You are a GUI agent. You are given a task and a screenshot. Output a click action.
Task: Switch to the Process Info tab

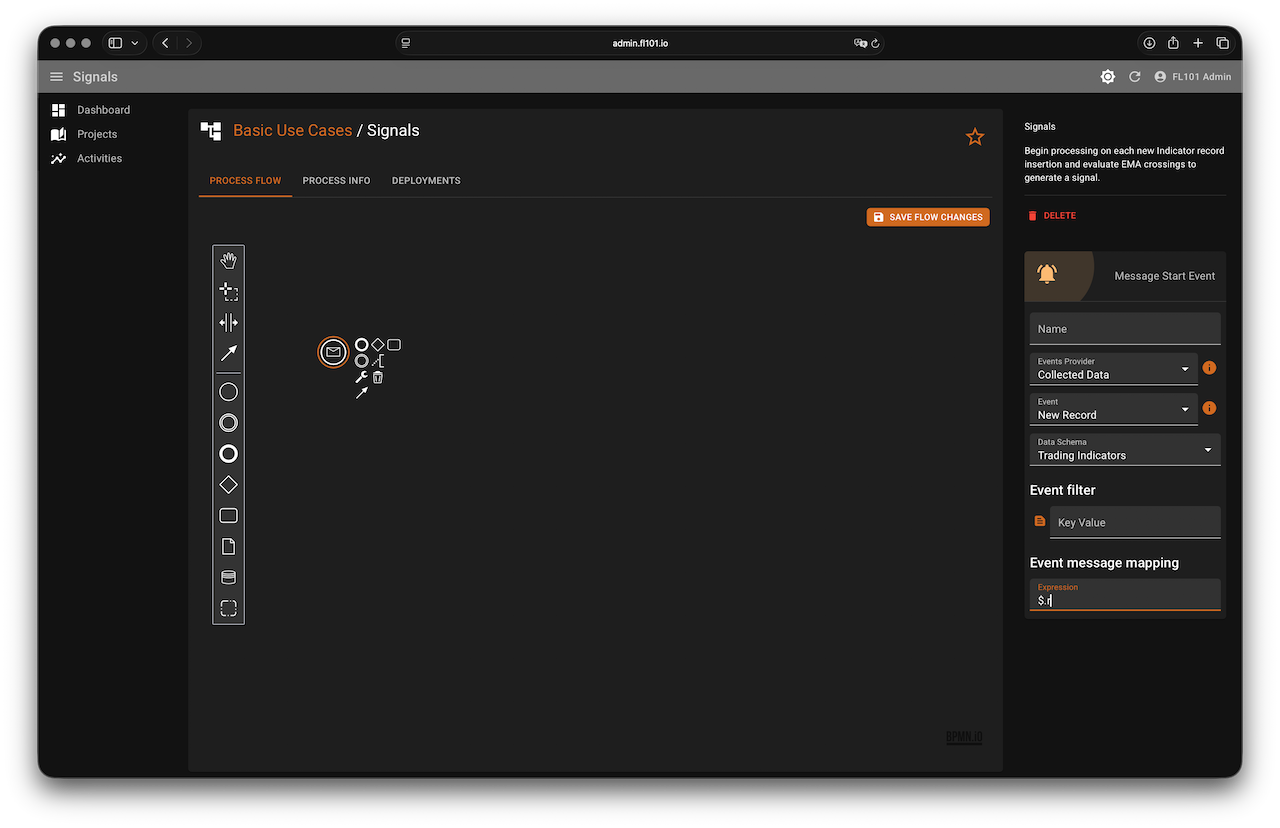[x=336, y=181]
